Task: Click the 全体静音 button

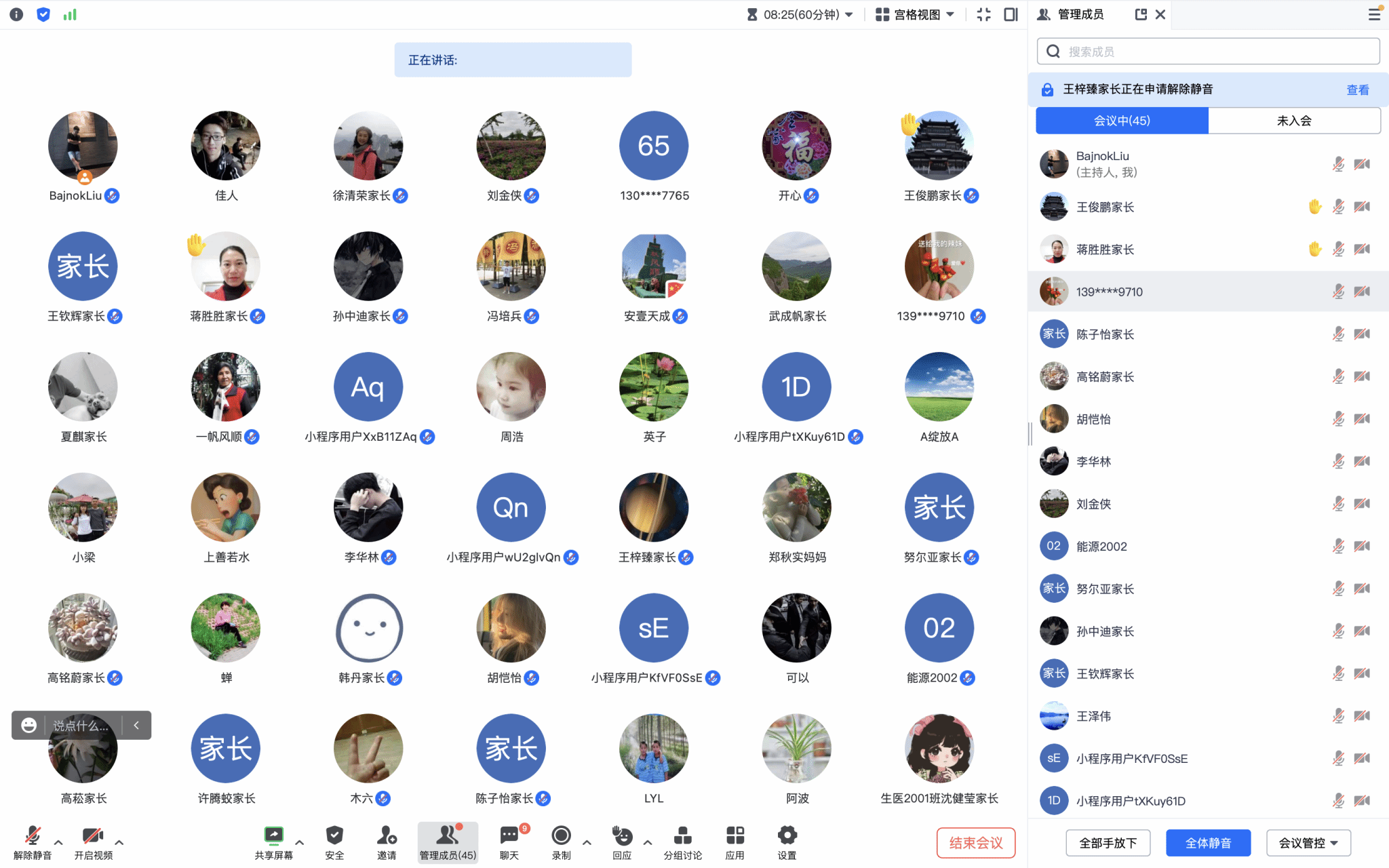Action: (1208, 843)
